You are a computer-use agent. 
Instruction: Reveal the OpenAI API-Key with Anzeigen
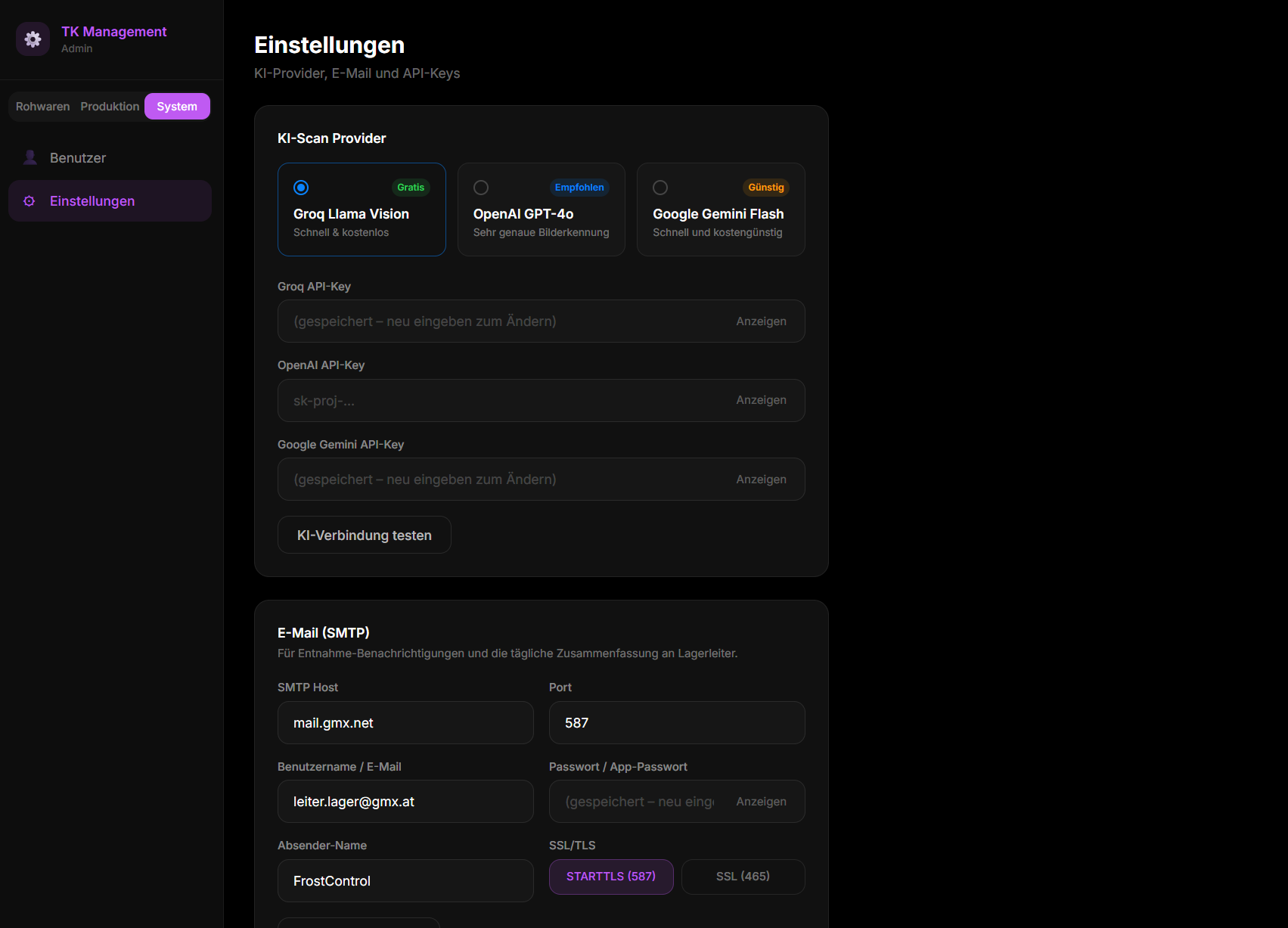(762, 400)
